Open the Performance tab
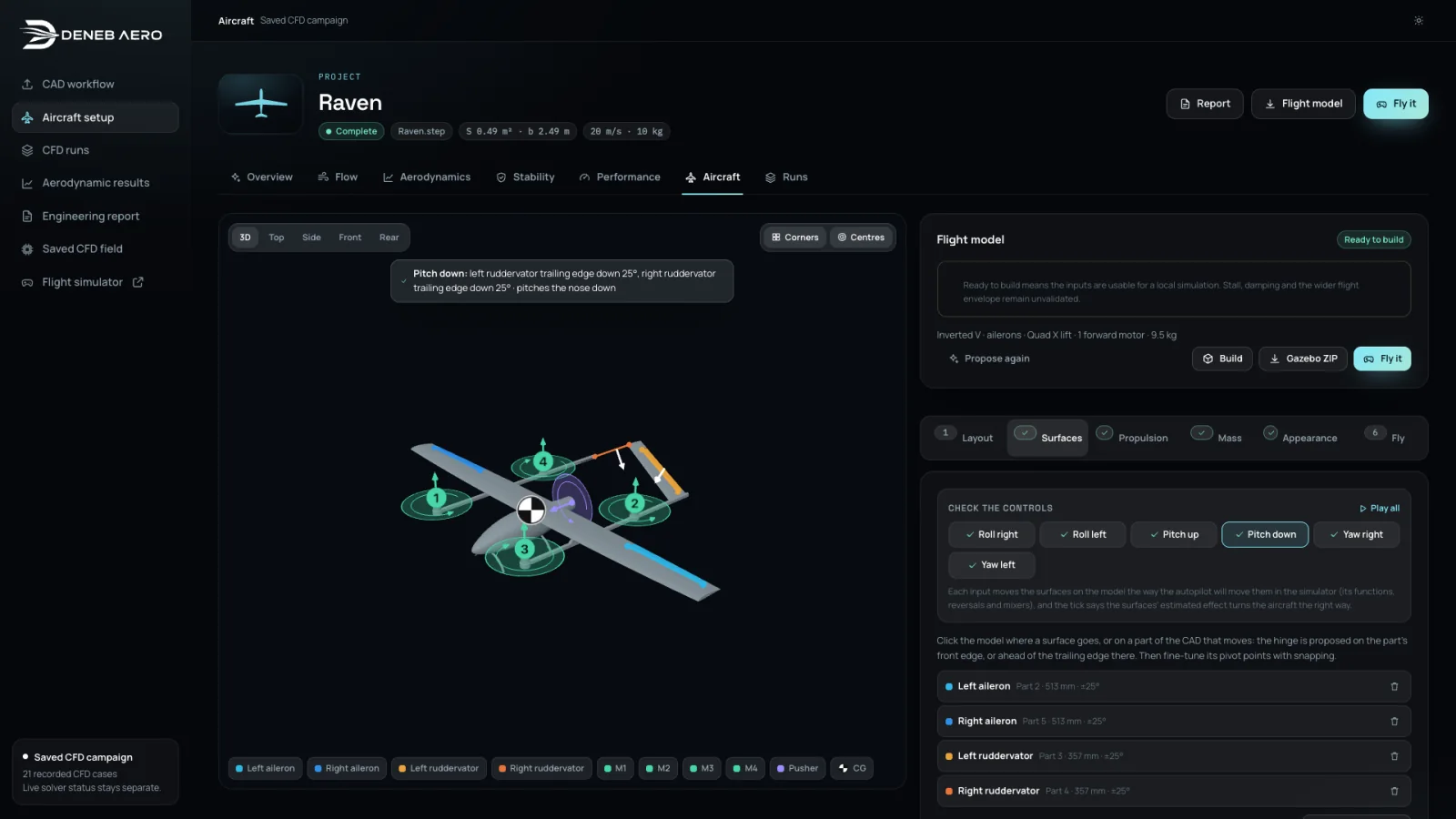Image resolution: width=1456 pixels, height=819 pixels. click(x=620, y=177)
